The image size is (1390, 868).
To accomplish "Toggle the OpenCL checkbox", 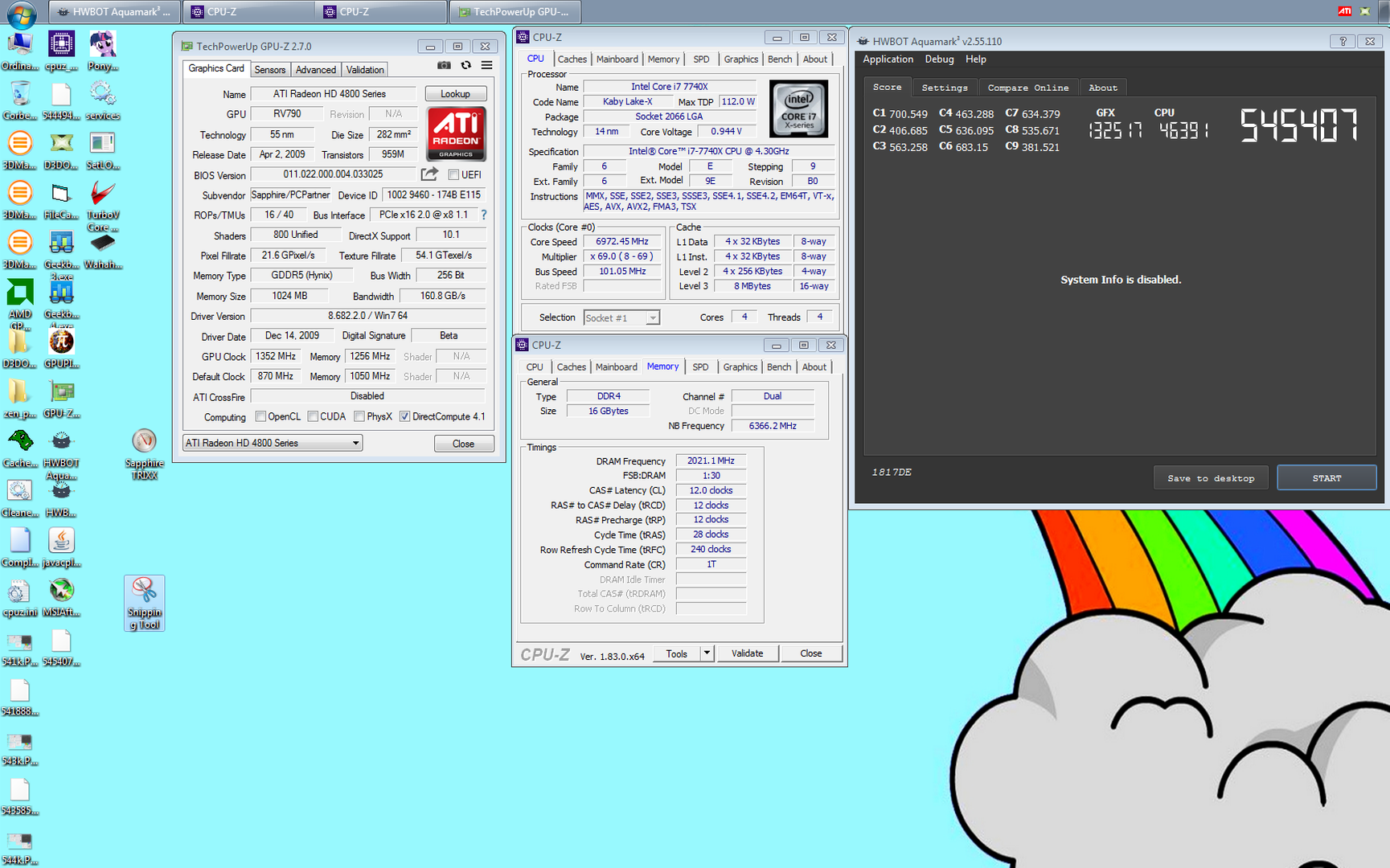I will coord(260,416).
